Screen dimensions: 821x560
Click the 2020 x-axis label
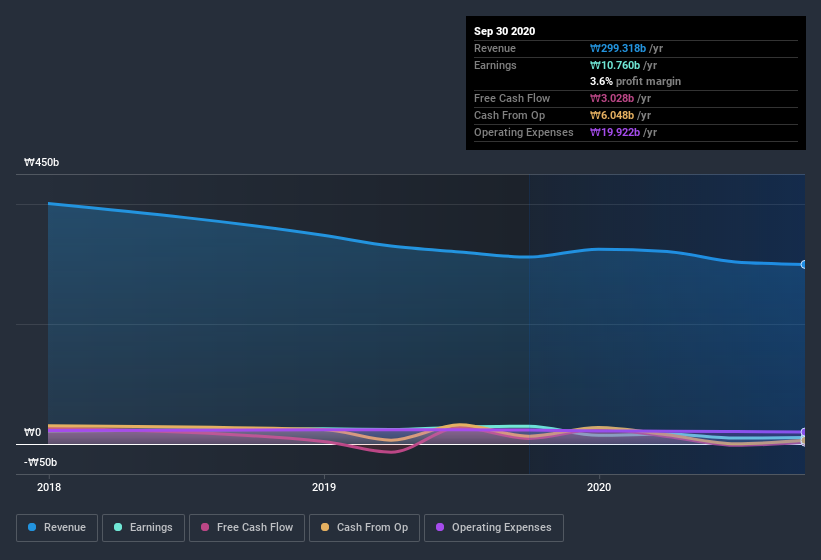point(599,487)
